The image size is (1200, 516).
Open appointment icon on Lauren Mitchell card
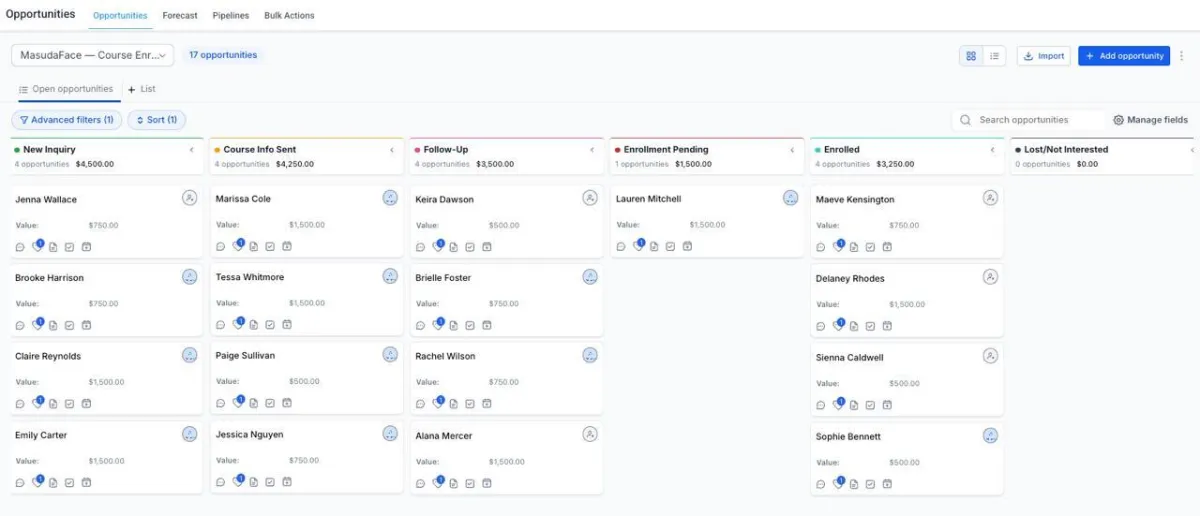tap(687, 246)
